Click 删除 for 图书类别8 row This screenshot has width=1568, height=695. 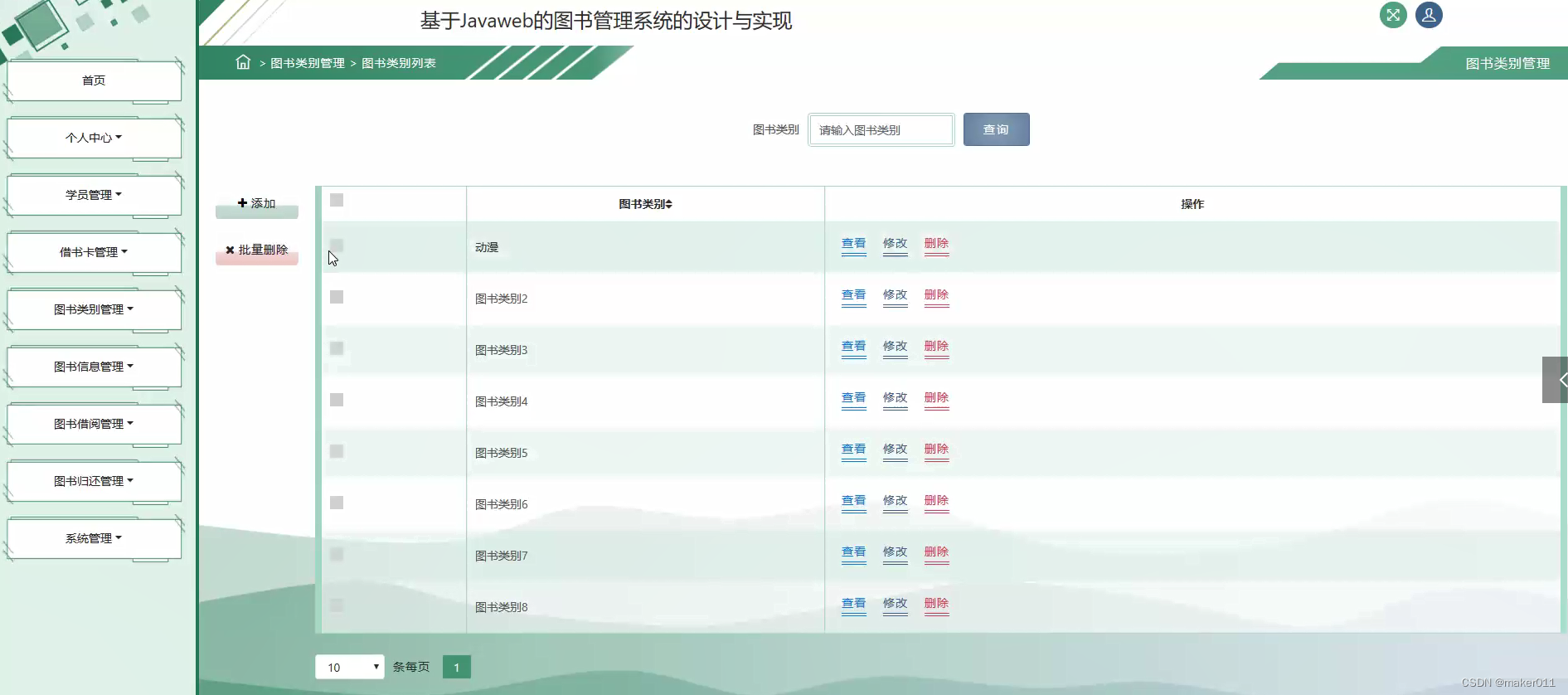click(936, 604)
